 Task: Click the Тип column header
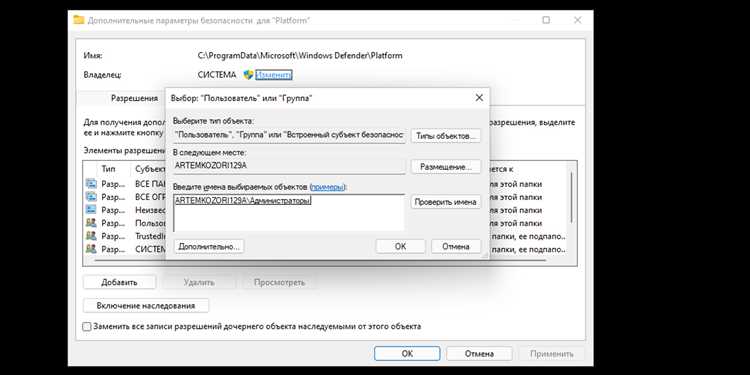tap(109, 169)
